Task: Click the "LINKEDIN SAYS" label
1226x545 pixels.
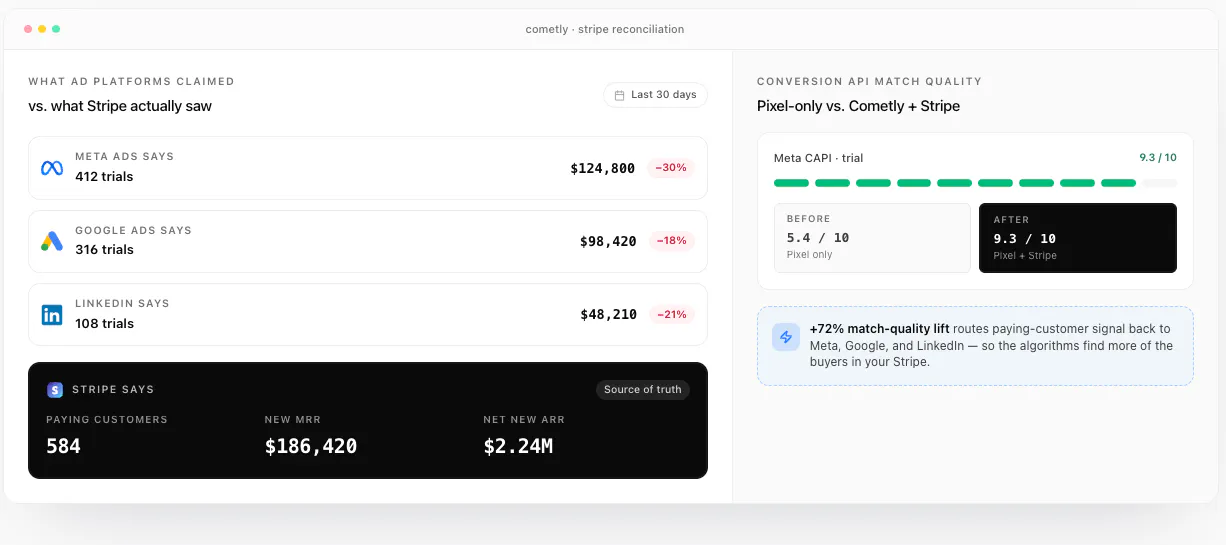Action: click(122, 303)
